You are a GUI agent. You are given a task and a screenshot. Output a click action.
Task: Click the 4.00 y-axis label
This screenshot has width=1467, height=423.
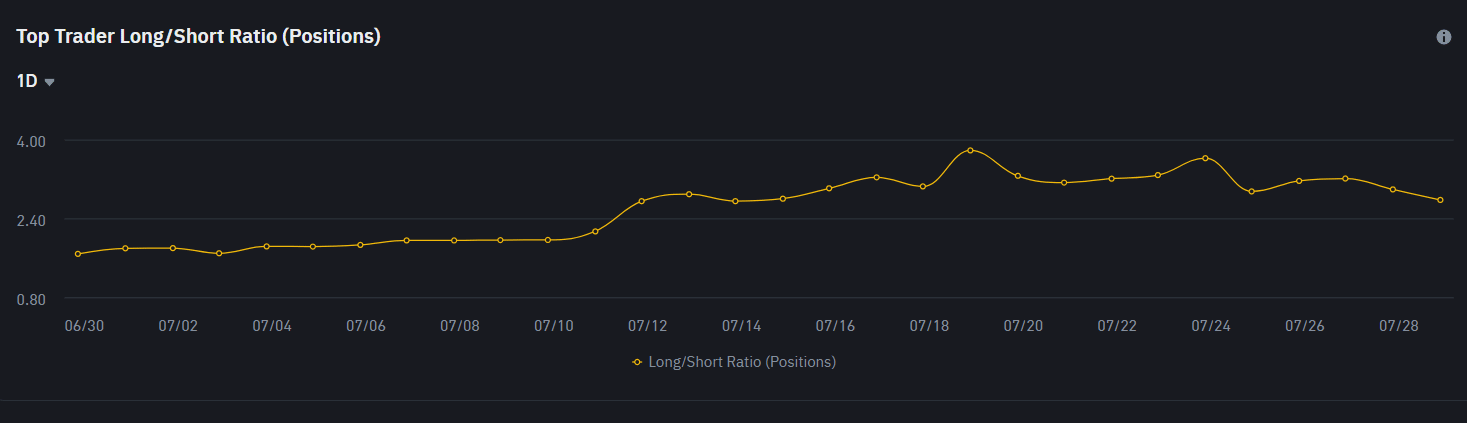(x=32, y=141)
